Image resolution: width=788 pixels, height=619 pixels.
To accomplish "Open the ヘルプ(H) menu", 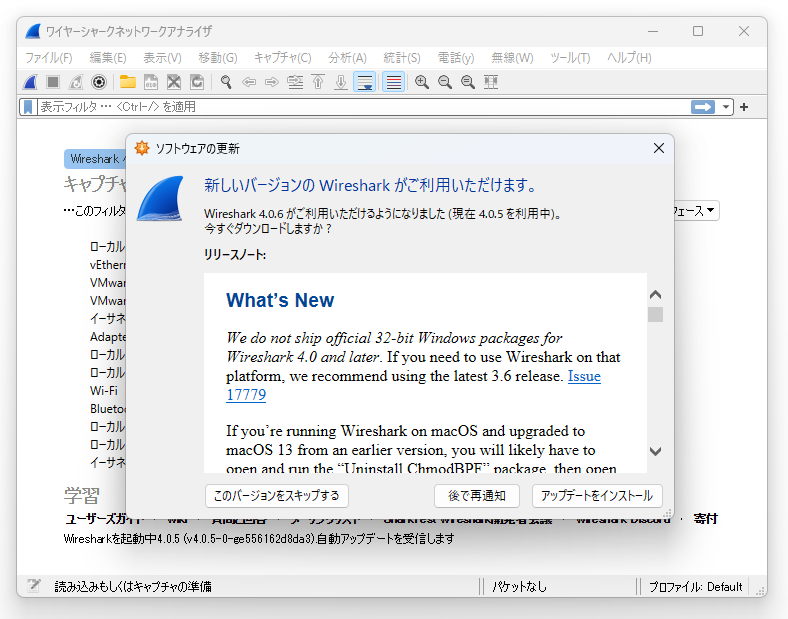I will 629,58.
